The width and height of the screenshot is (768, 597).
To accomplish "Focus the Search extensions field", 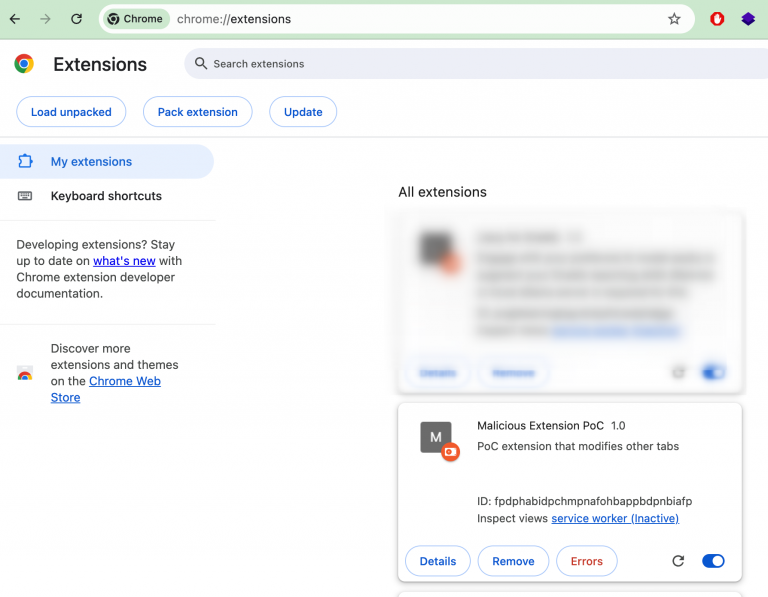I will 475,64.
